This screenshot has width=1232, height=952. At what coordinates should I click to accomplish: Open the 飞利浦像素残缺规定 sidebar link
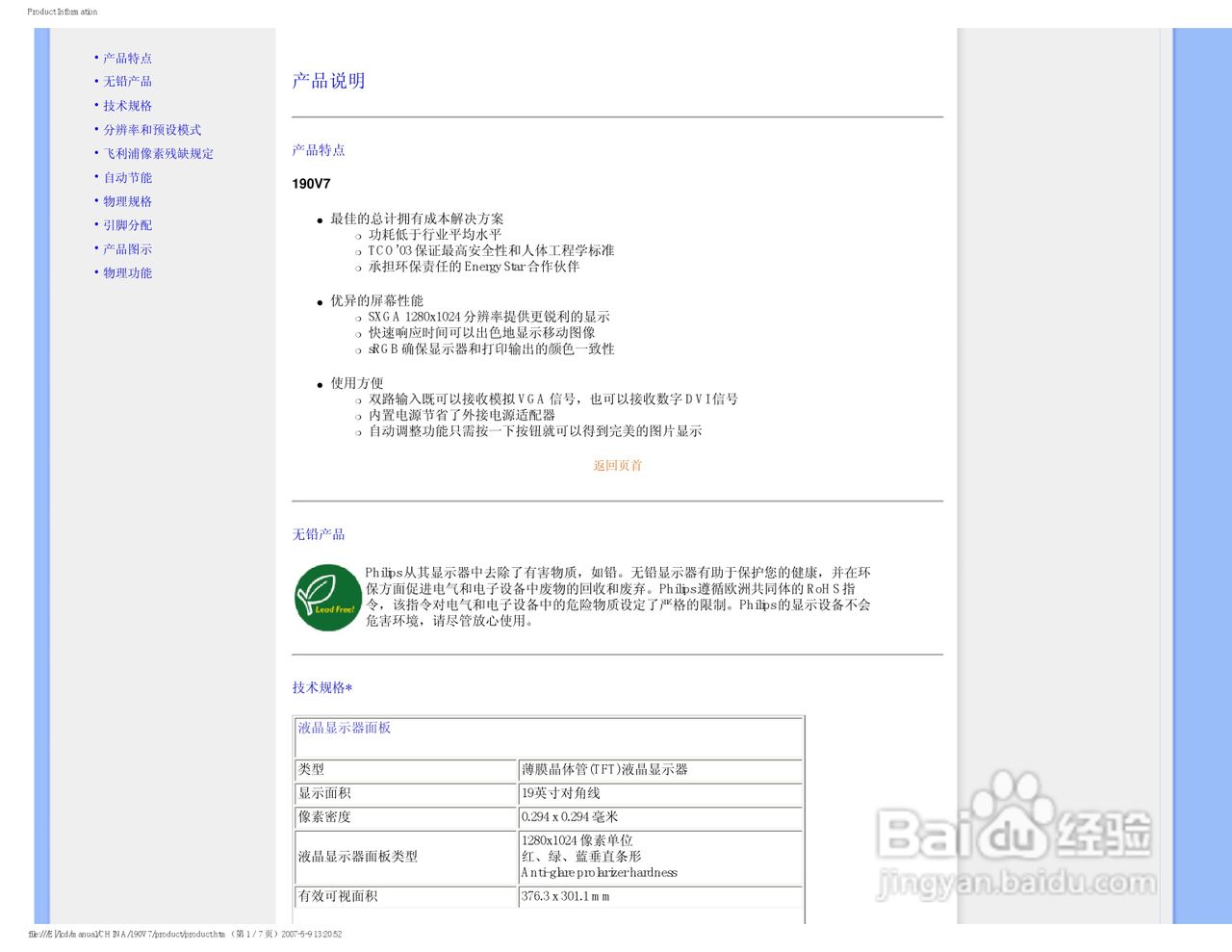pyautogui.click(x=158, y=153)
